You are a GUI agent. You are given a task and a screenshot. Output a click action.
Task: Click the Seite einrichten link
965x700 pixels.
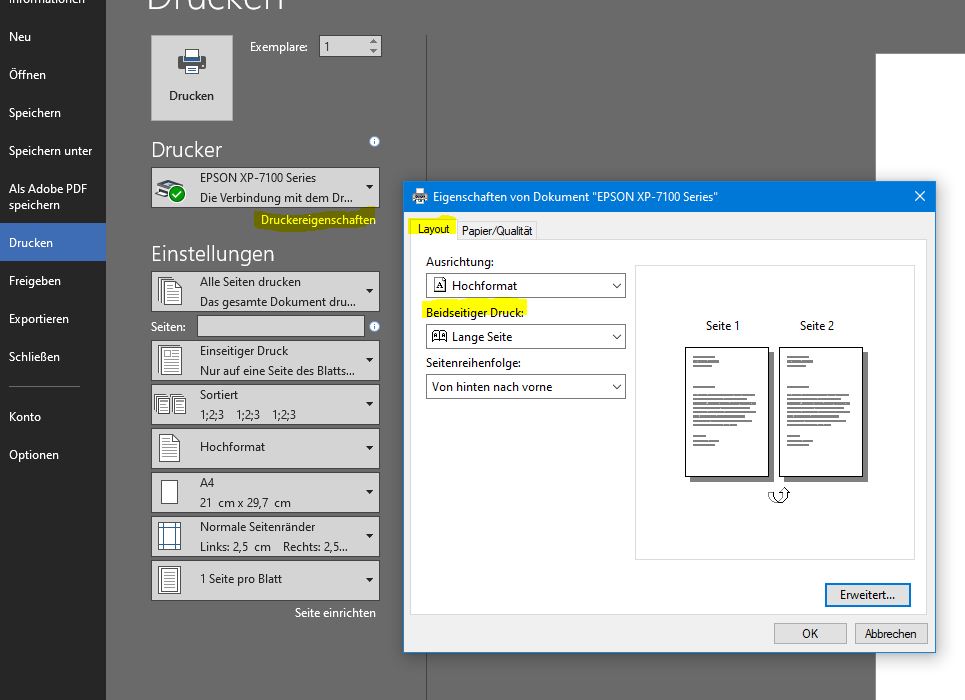(335, 613)
